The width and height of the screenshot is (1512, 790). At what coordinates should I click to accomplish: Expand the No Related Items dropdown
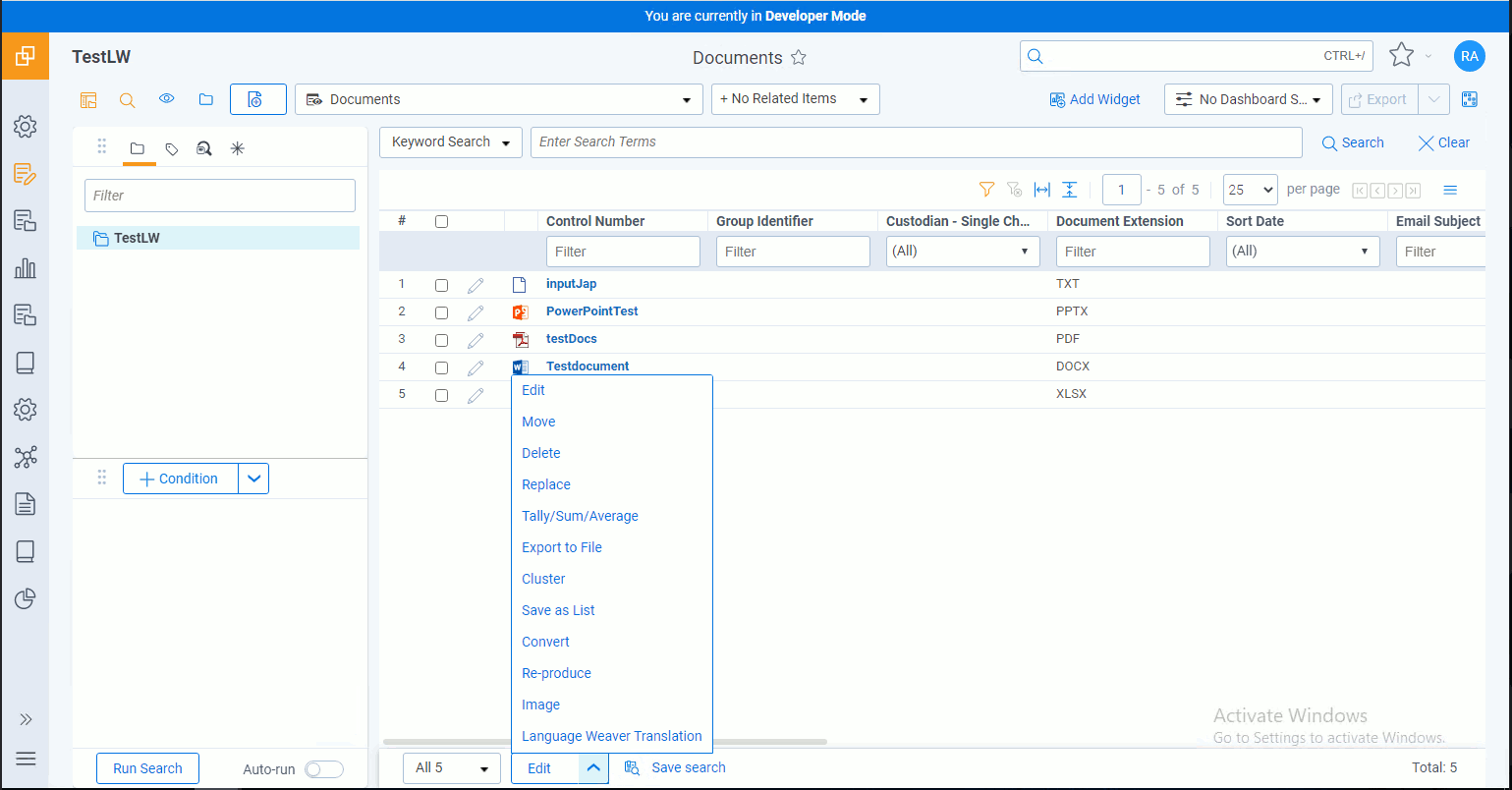[795, 99]
